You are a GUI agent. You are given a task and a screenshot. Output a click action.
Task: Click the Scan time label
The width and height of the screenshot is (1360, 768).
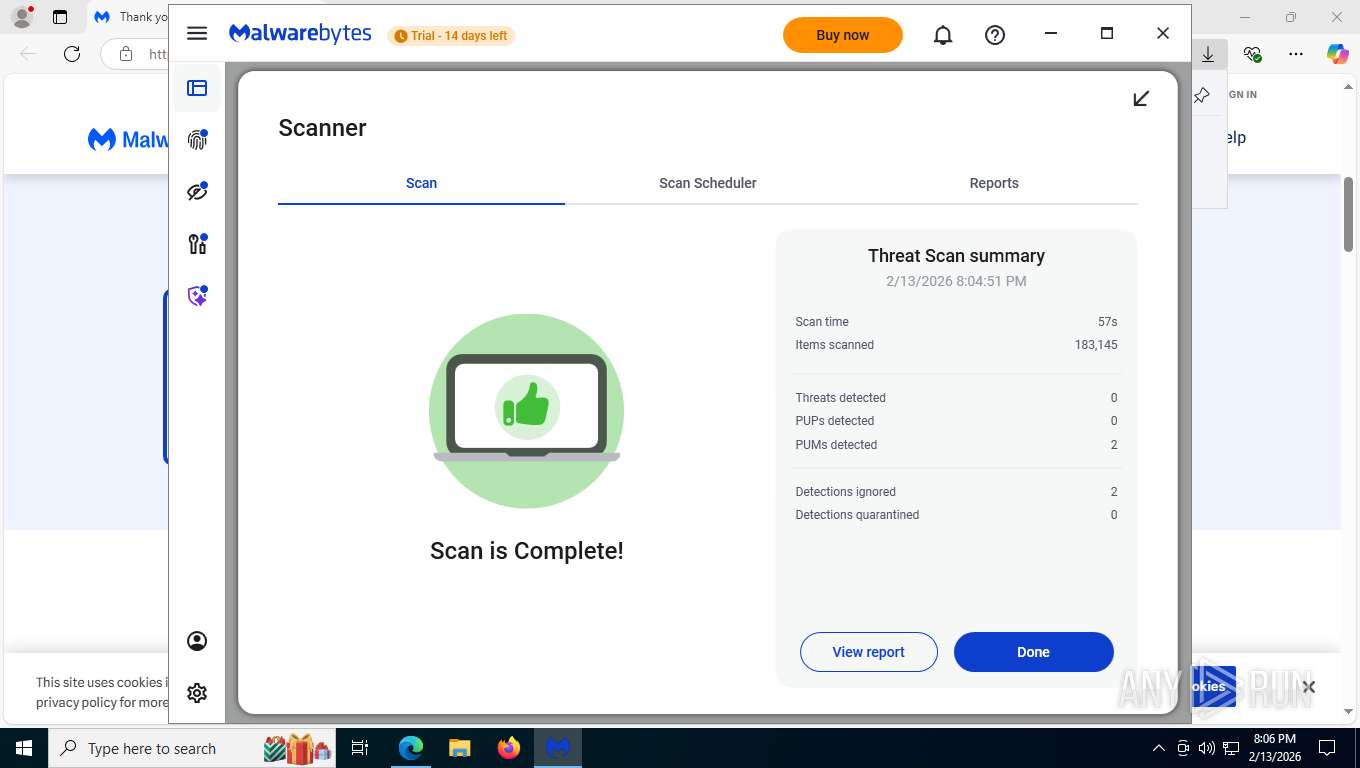(822, 322)
